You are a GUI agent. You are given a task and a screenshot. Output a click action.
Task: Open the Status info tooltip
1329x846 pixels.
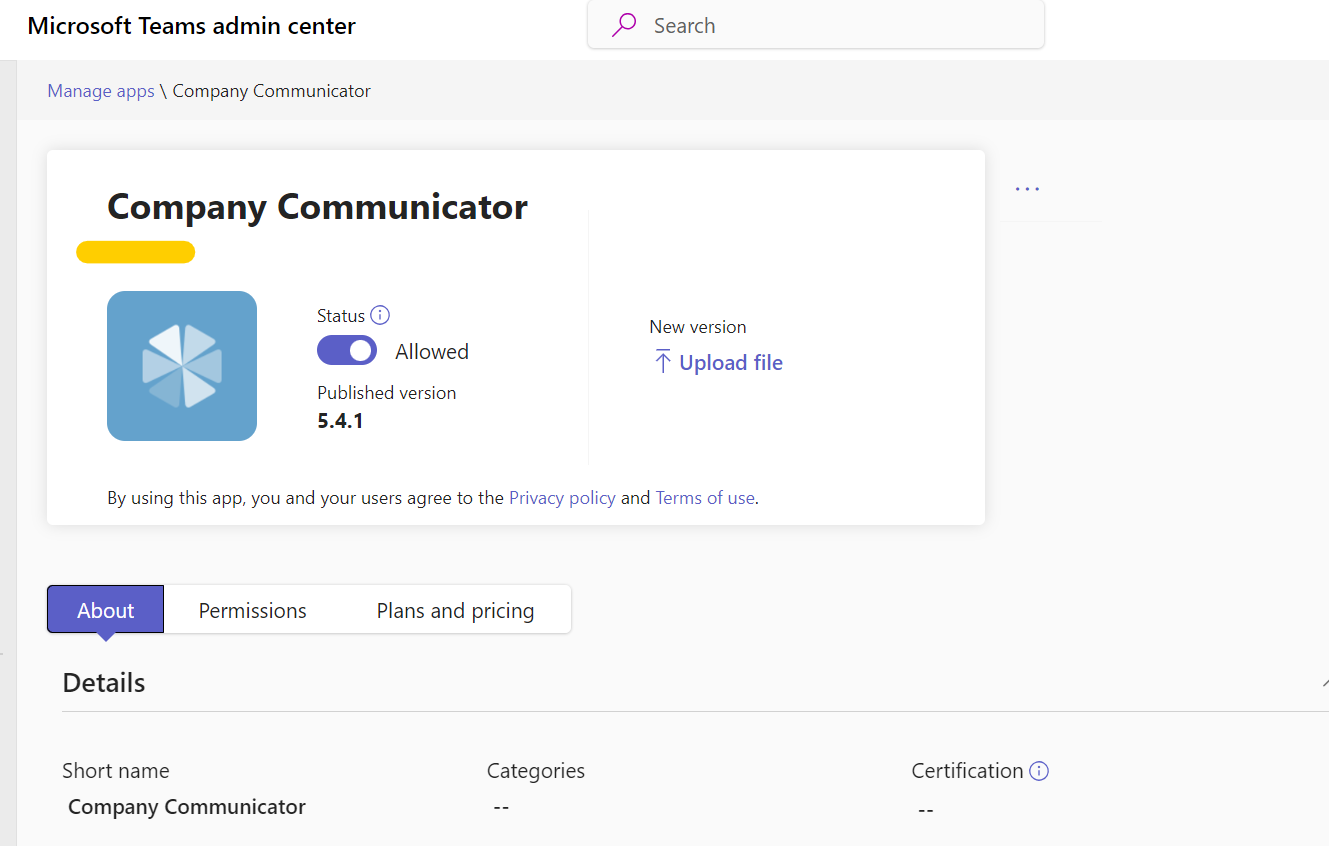[x=381, y=315]
